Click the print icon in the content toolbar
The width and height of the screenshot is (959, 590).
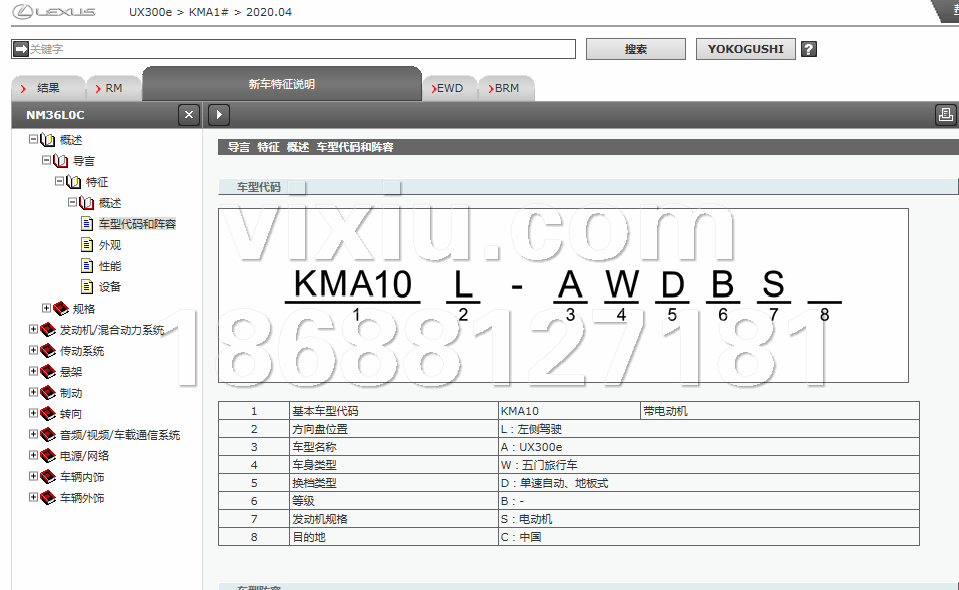click(x=945, y=115)
